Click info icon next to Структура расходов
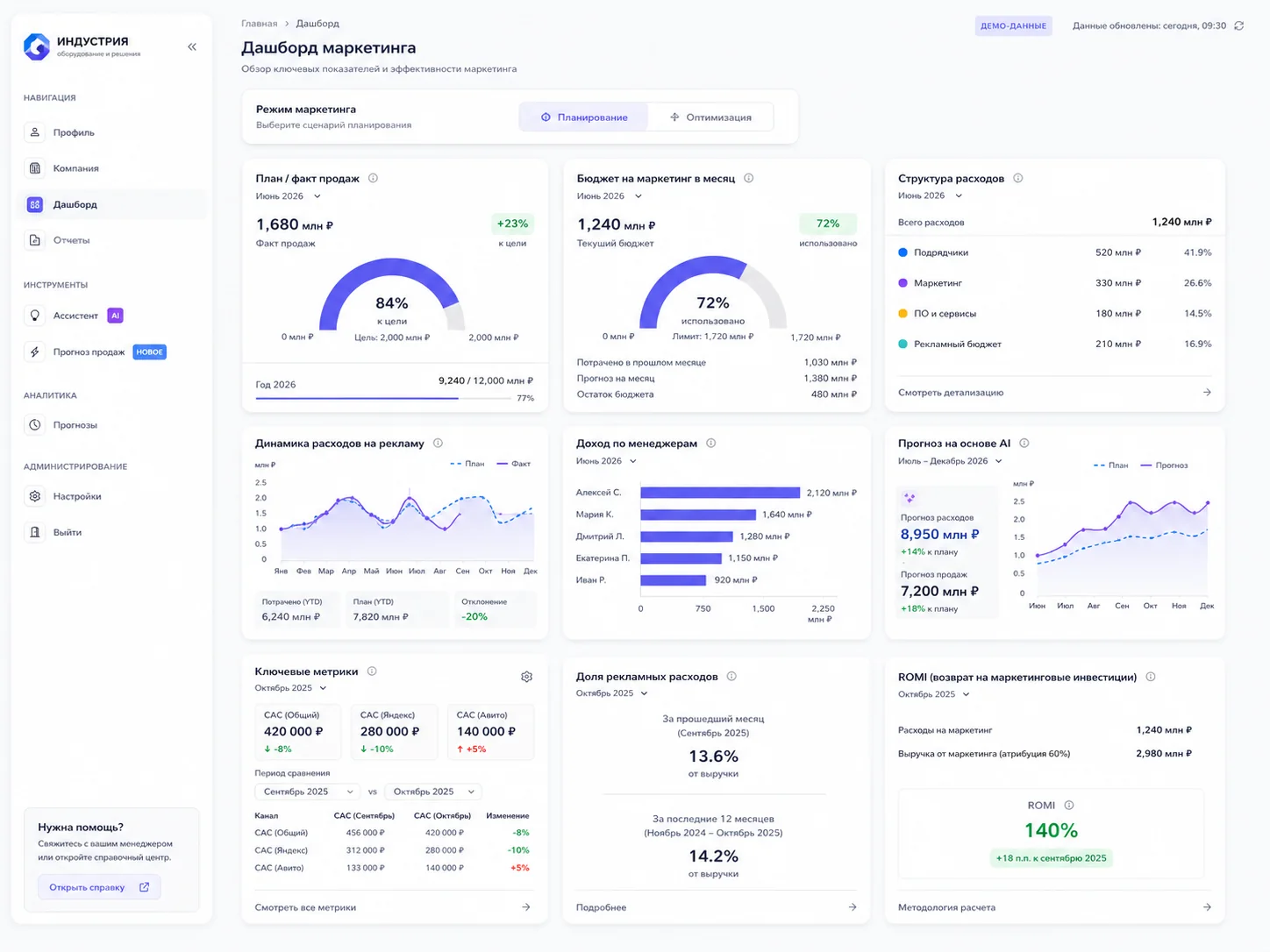Screen dimensions: 1270x952 [x=1017, y=178]
